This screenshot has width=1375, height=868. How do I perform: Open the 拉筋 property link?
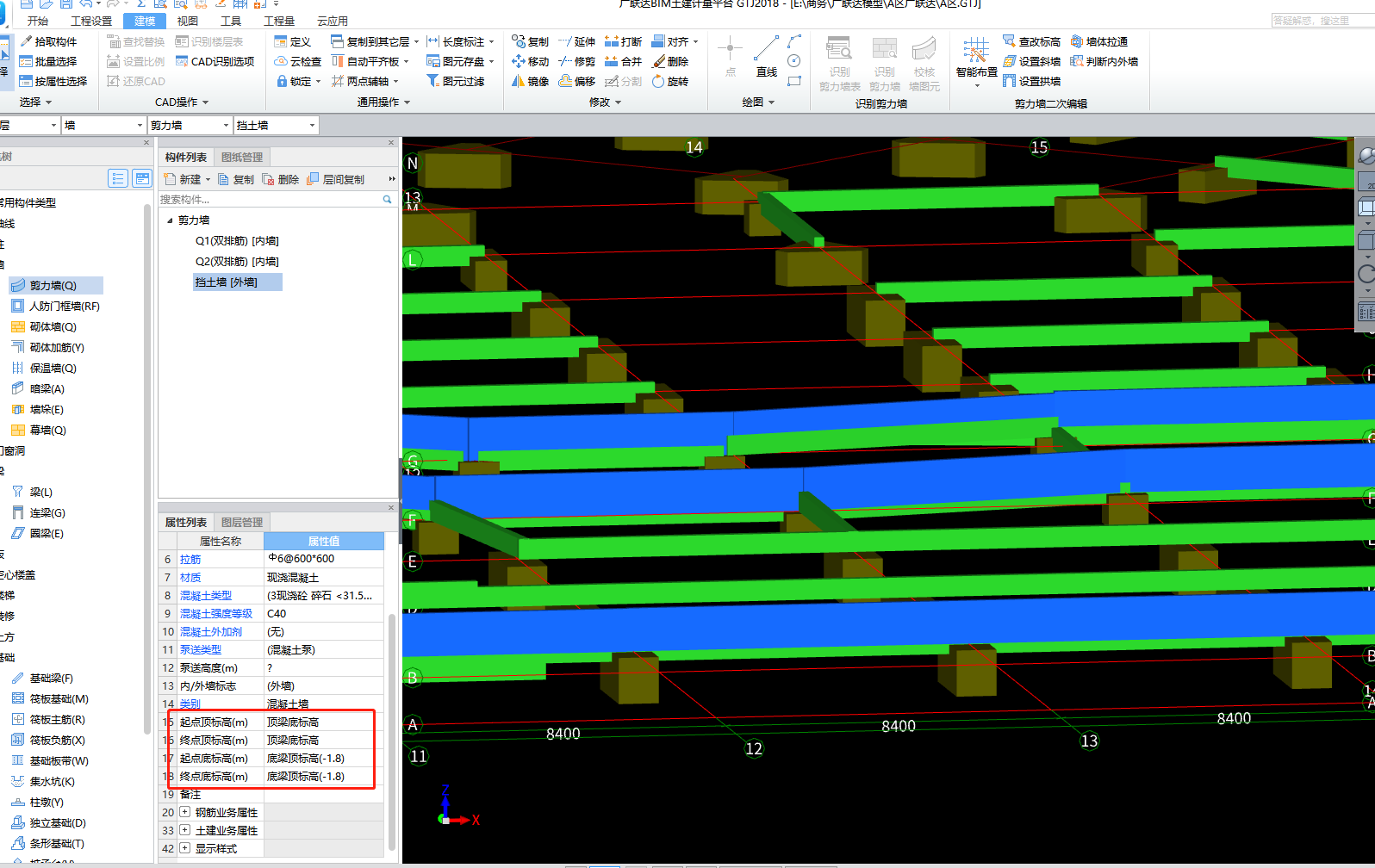pos(190,559)
